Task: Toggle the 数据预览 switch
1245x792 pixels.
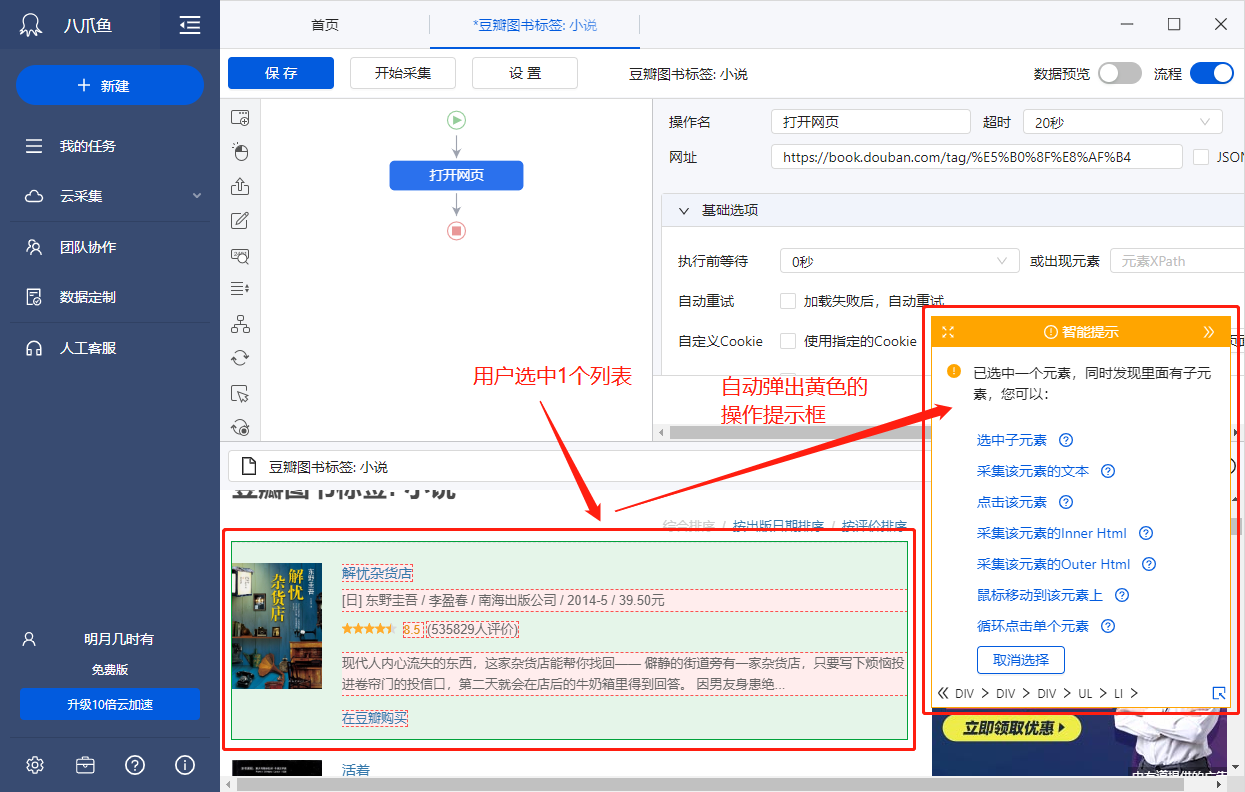Action: click(x=1119, y=73)
